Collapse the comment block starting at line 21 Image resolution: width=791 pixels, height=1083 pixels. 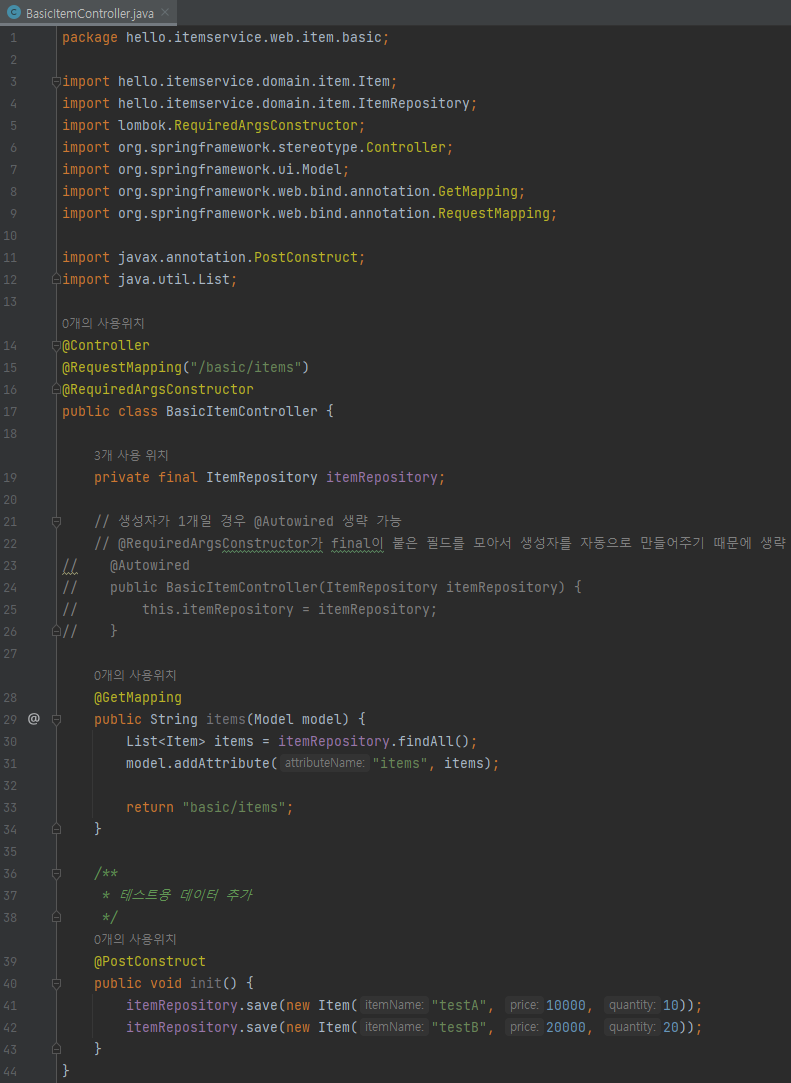[57, 521]
